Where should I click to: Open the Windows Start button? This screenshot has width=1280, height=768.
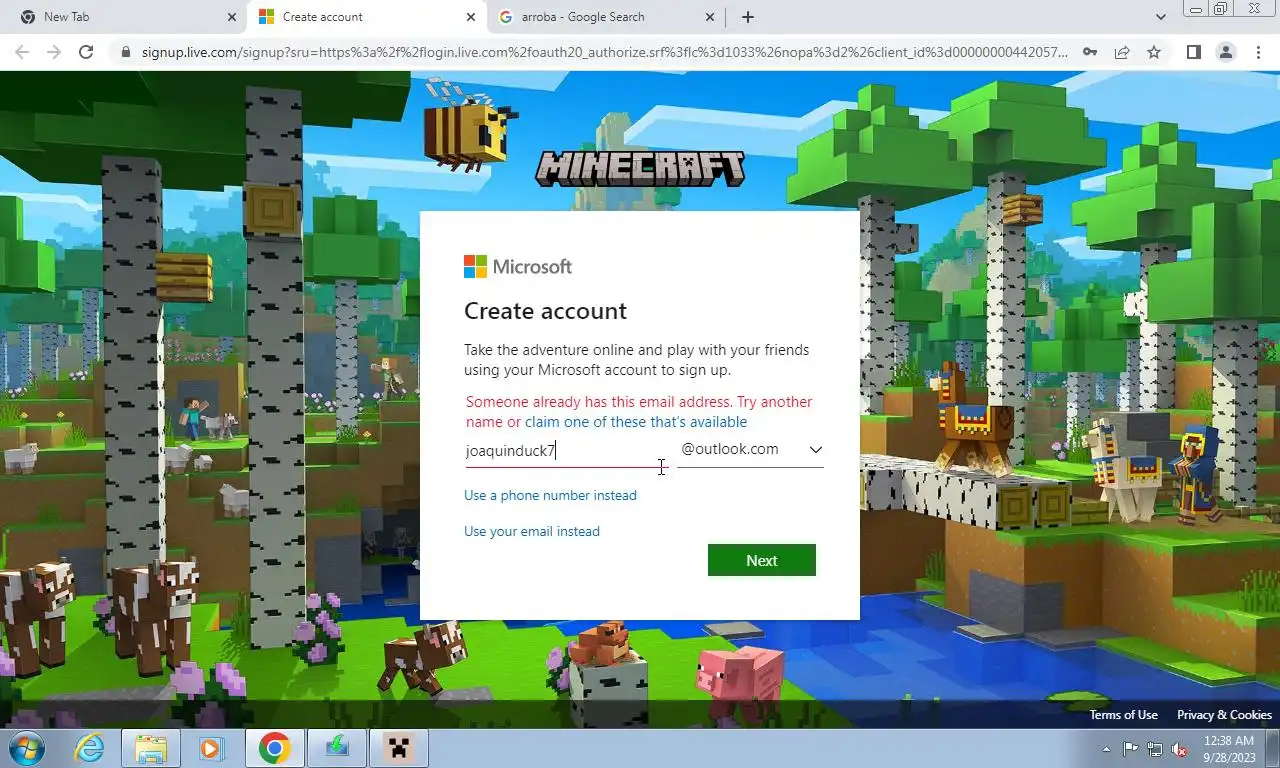click(x=26, y=748)
